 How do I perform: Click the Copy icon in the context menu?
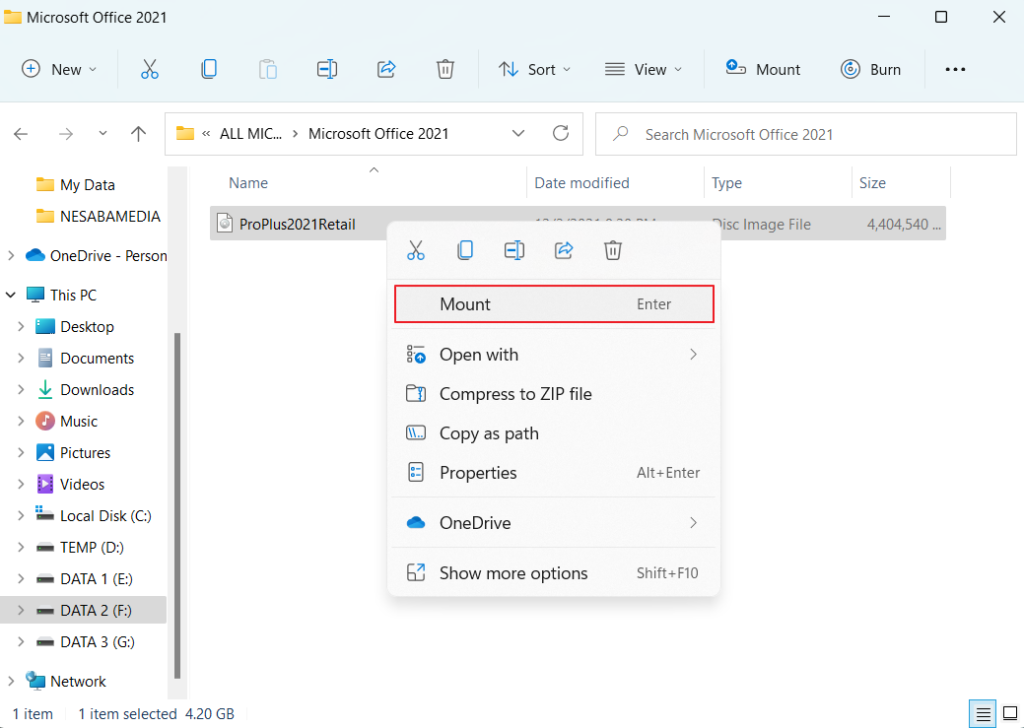(465, 250)
